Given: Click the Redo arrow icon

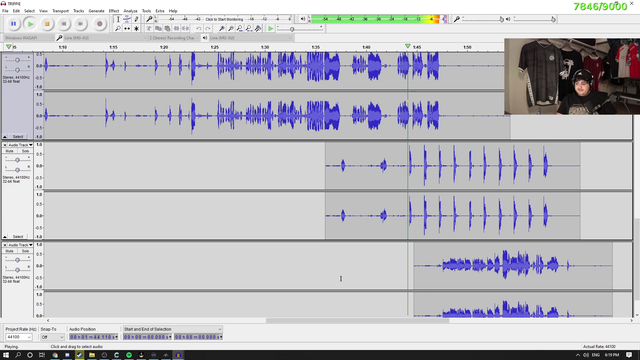Looking at the screenshot, I should [x=207, y=29].
